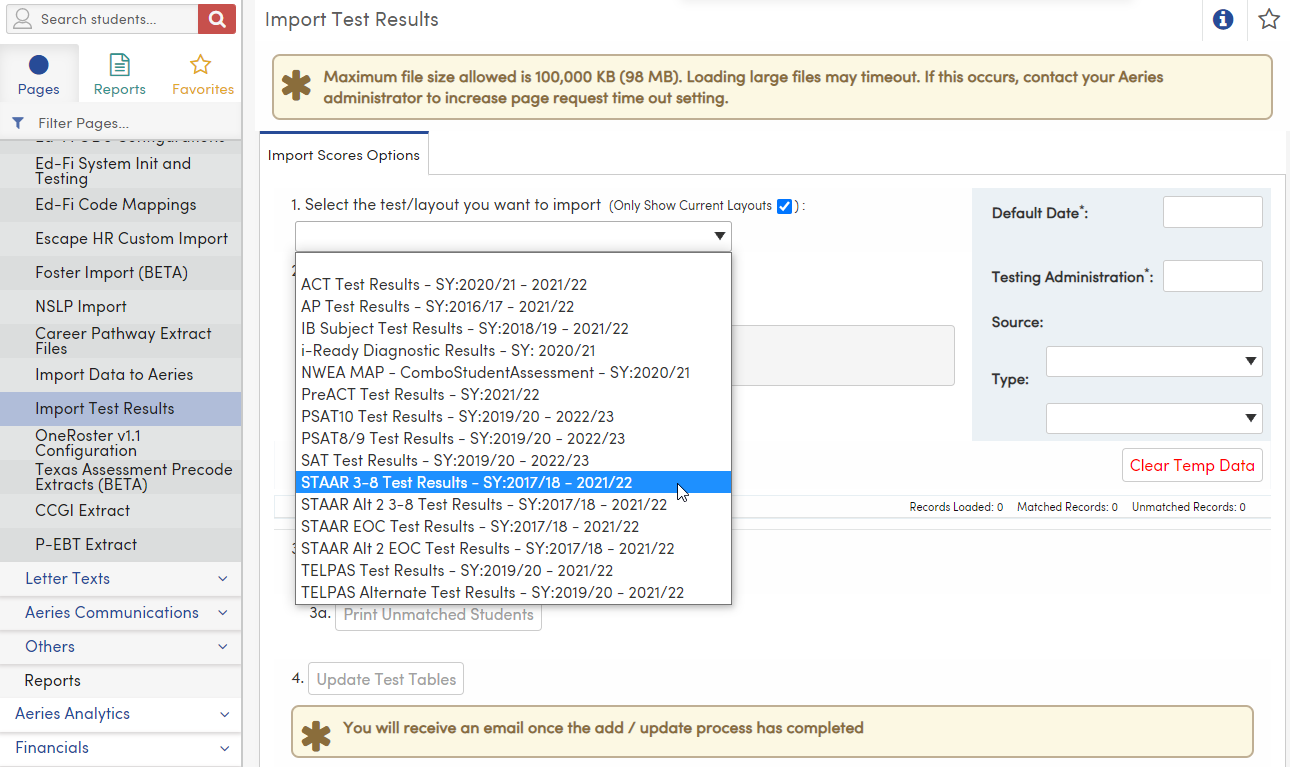Click Print Unmatched Students button

click(438, 614)
